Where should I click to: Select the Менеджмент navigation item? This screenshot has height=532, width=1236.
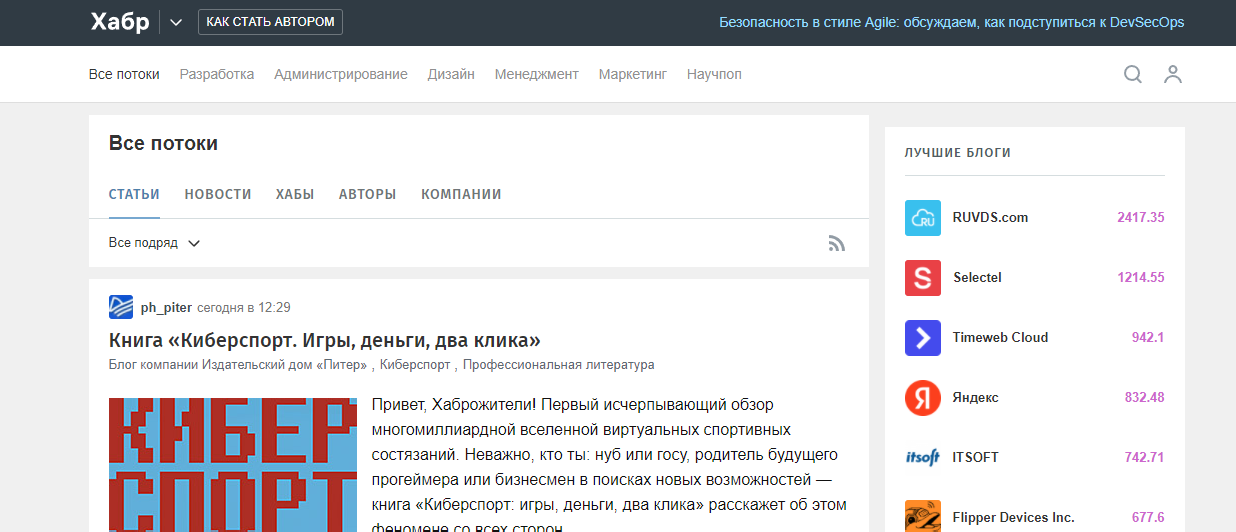(536, 74)
